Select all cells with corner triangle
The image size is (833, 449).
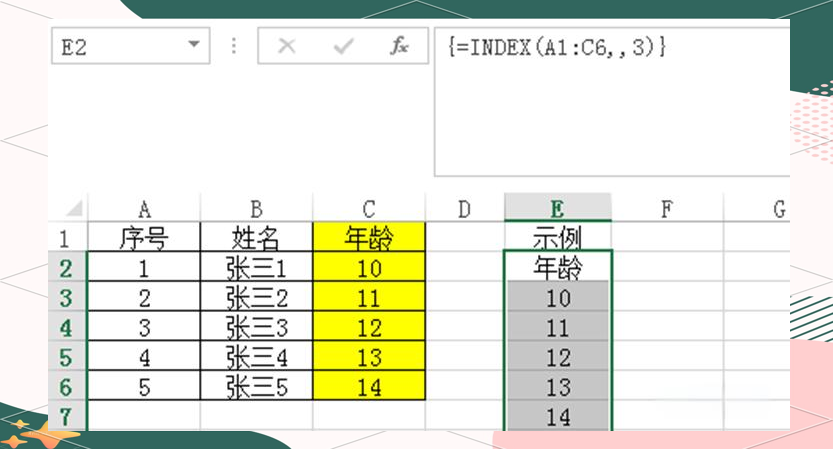coord(74,208)
